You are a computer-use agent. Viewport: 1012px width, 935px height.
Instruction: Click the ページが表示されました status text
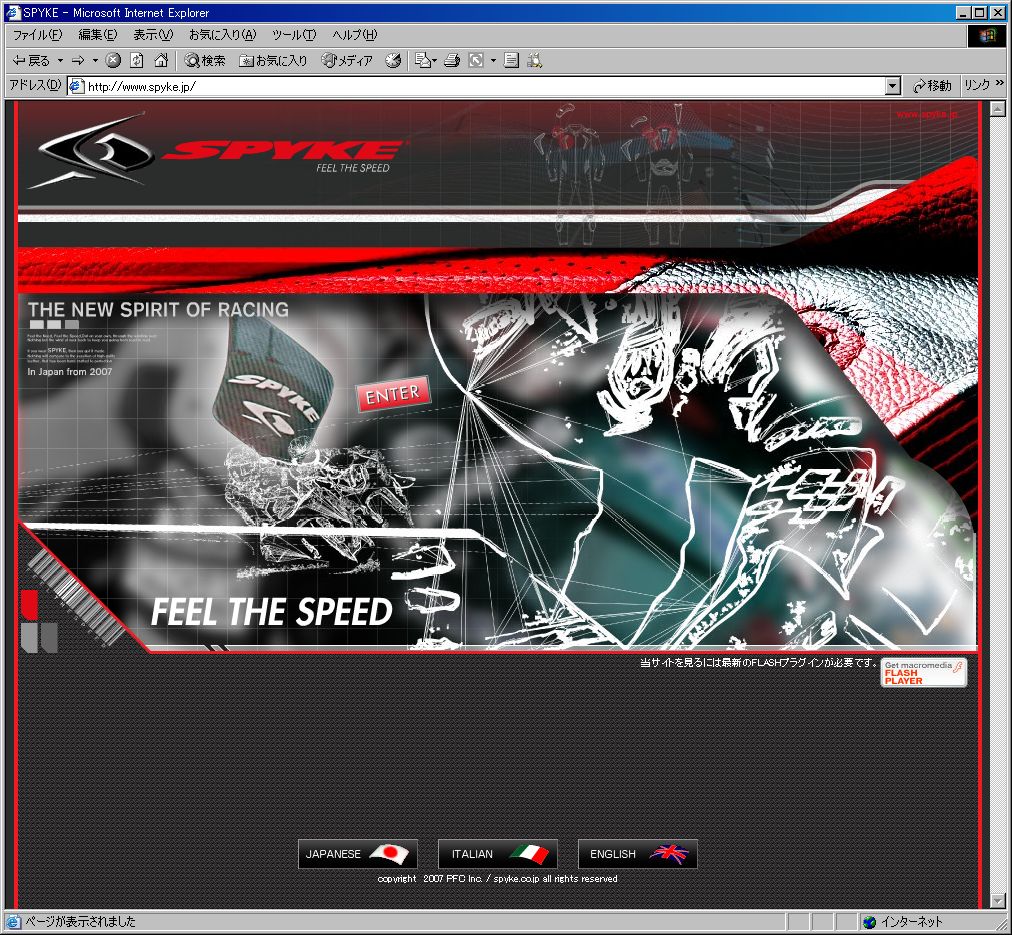pyautogui.click(x=80, y=922)
